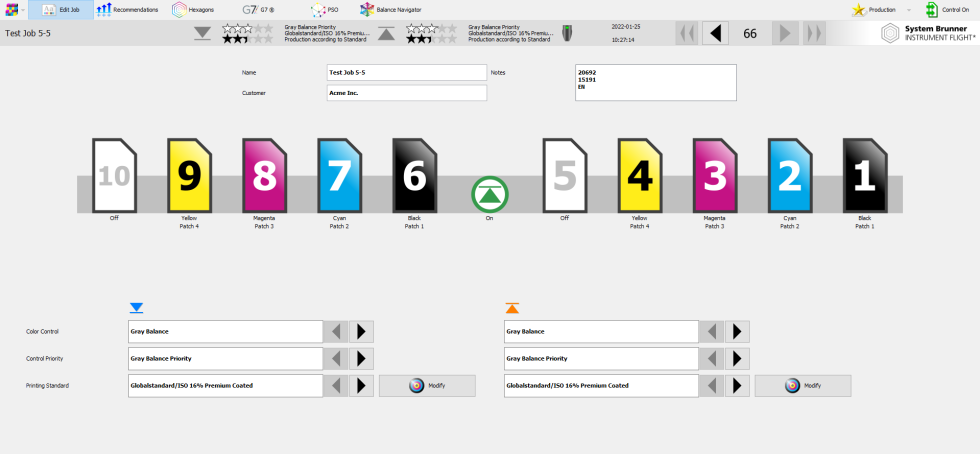Toggle ink unit 10 that is Off

point(114,176)
